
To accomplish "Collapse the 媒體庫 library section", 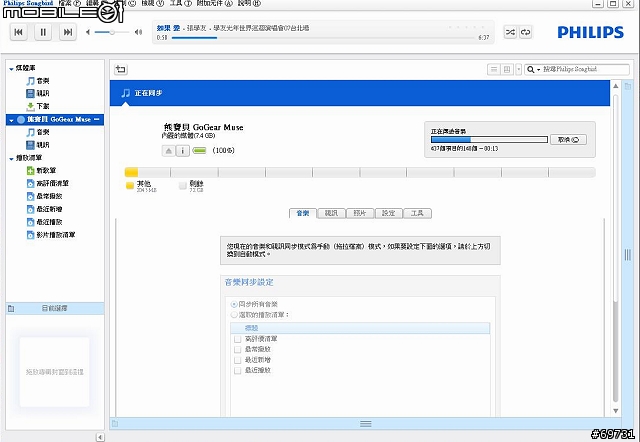I will click(11, 69).
